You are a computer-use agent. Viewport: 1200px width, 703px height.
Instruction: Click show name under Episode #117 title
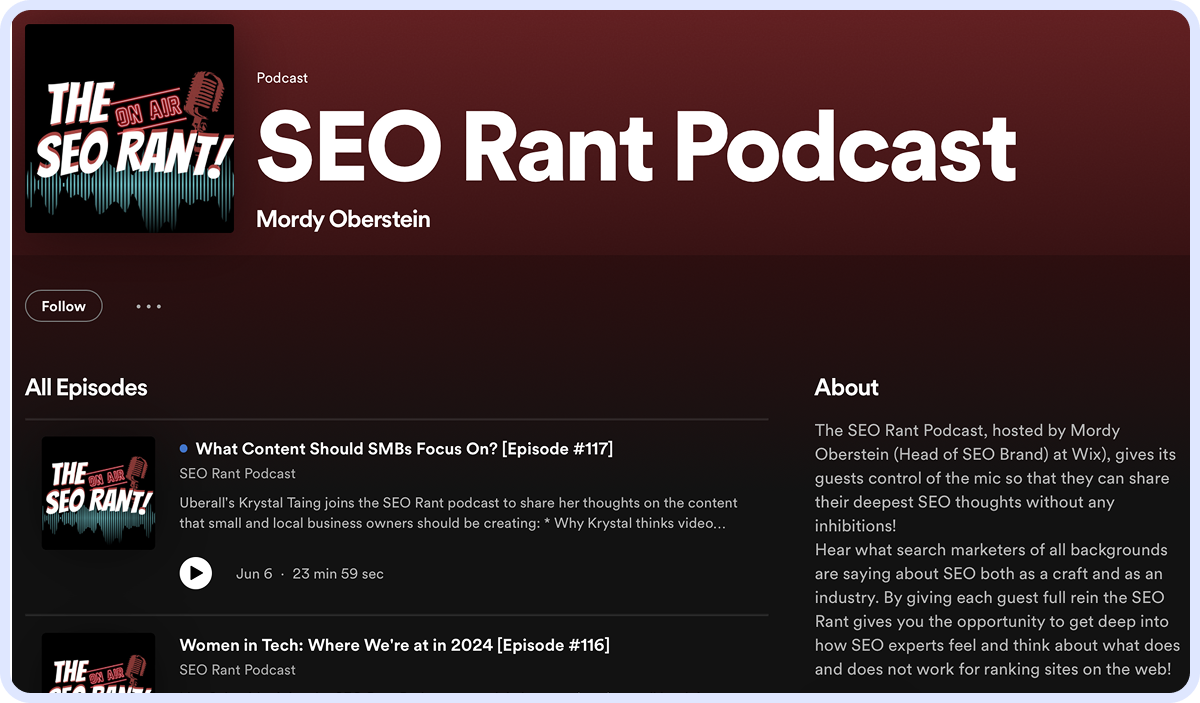238,474
